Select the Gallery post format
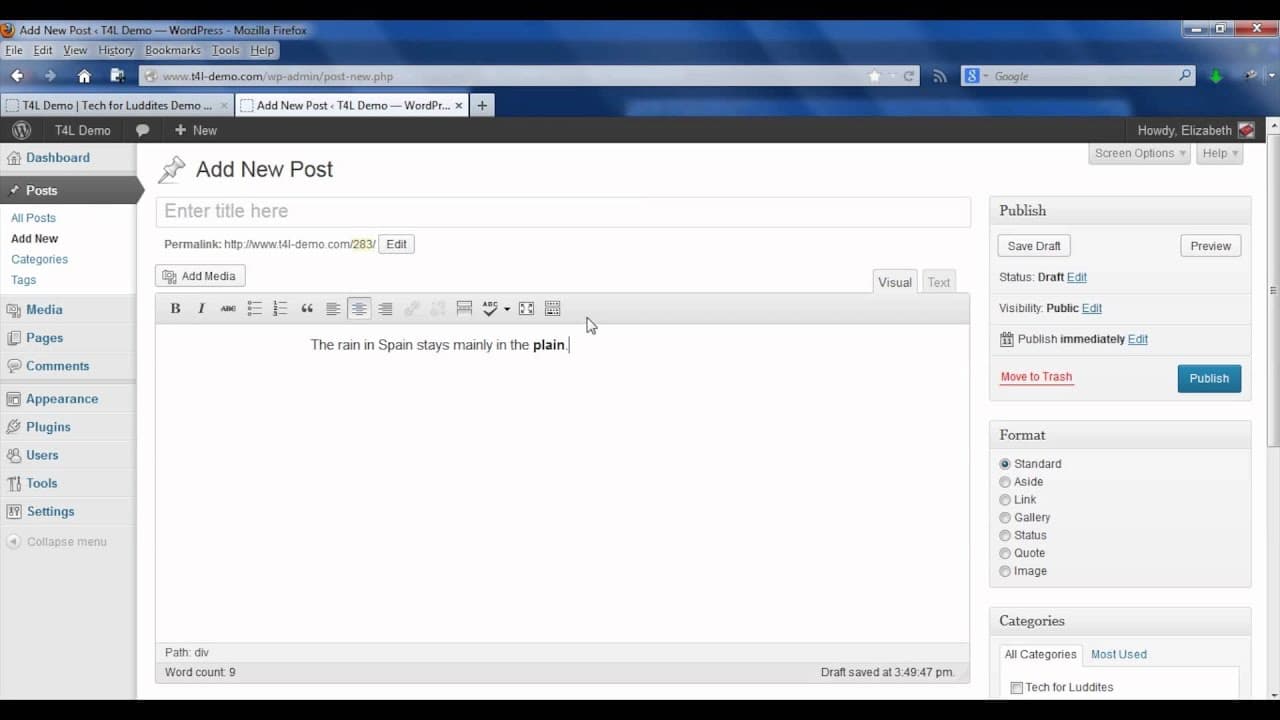This screenshot has height=720, width=1280. (1005, 518)
